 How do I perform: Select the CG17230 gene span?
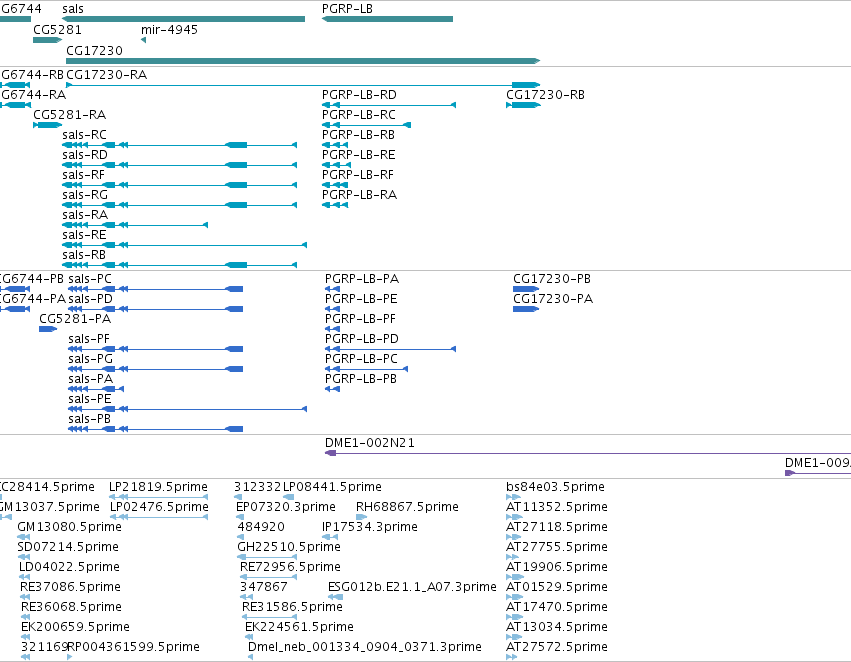tap(303, 61)
